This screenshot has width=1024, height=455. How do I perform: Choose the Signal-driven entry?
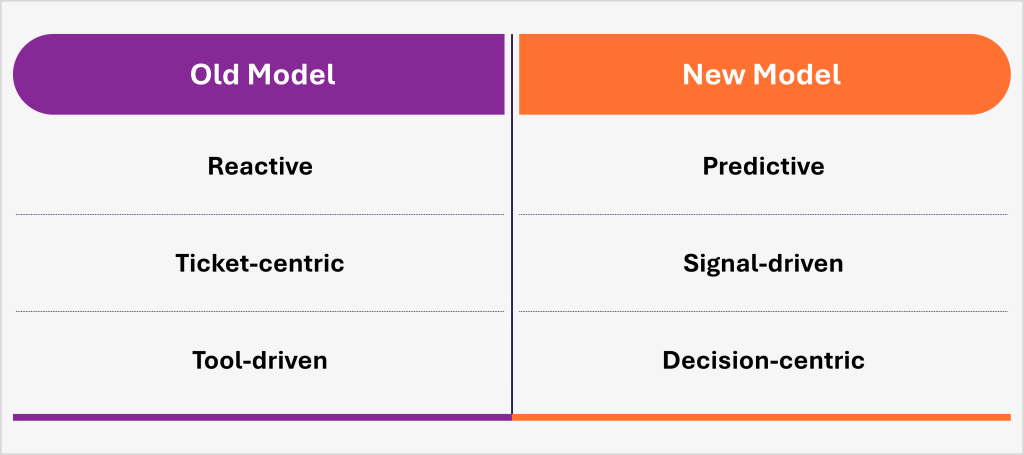(x=763, y=263)
